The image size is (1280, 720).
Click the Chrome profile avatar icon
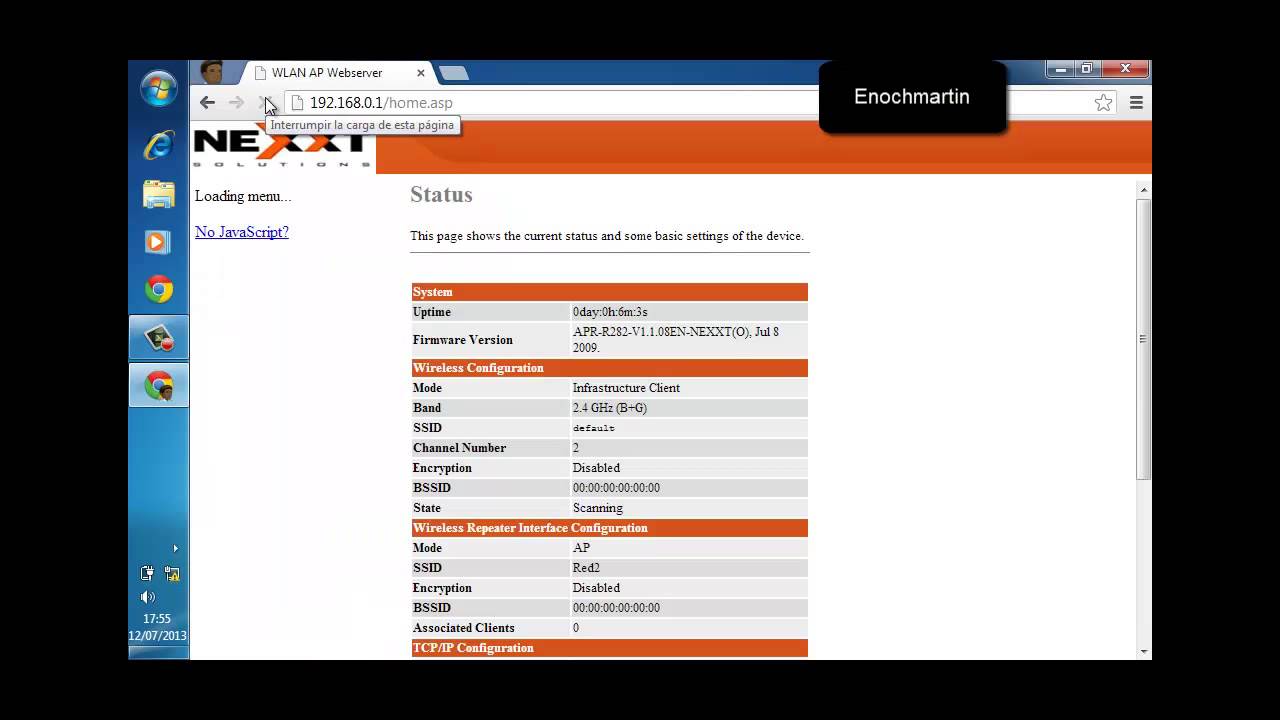tap(211, 72)
